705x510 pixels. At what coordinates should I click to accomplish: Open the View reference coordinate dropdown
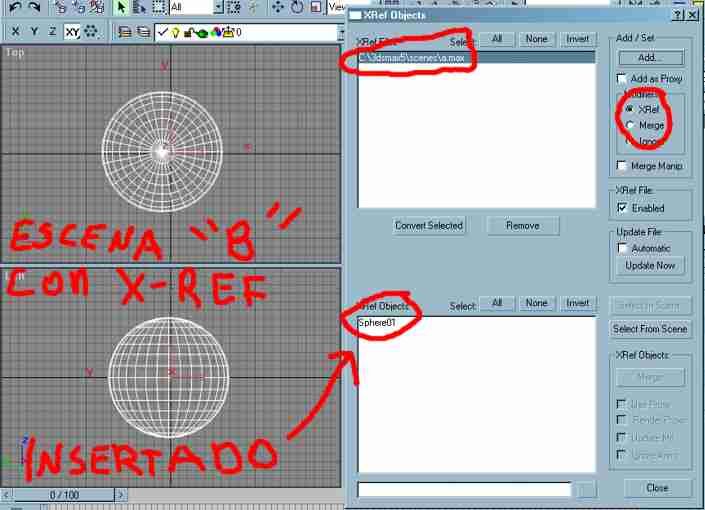[336, 7]
